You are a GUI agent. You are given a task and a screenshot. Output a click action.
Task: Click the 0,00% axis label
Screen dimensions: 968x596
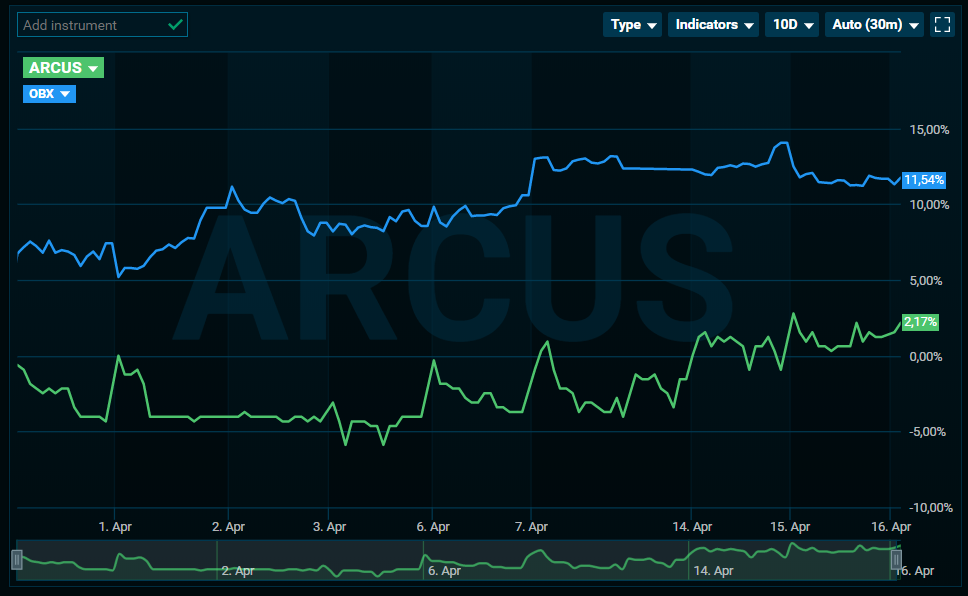click(926, 356)
